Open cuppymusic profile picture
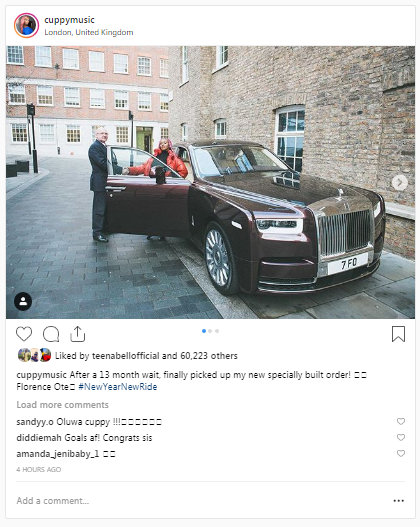 coord(27,26)
